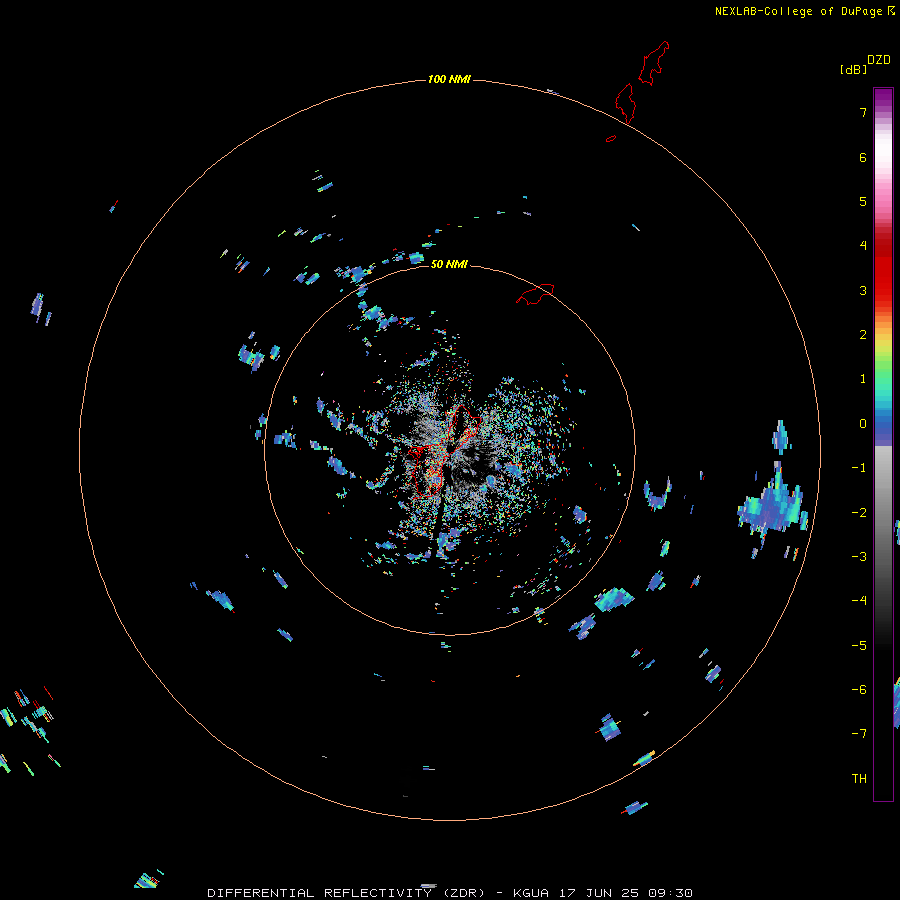This screenshot has width=900, height=900.
Task: Click the positive 2 value on the scale
Action: click(863, 335)
